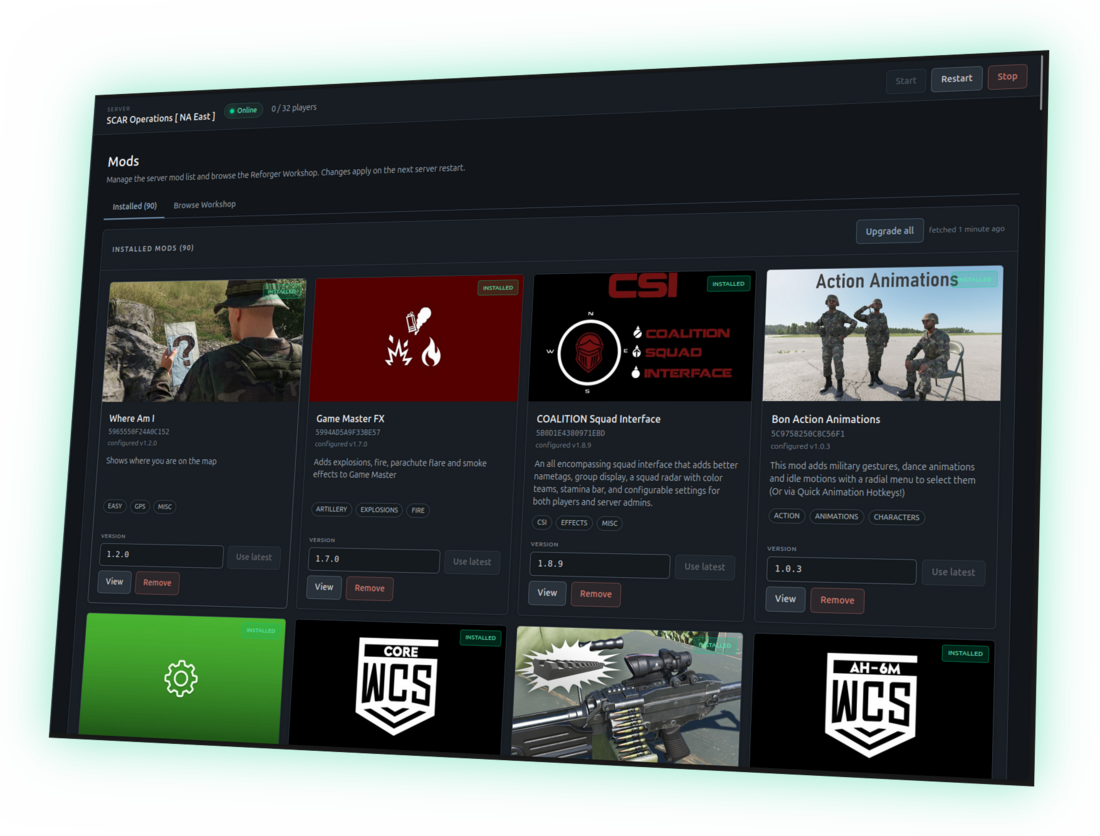Edit version field showing 1.2.0
1100x836 pixels.
pyautogui.click(x=161, y=555)
